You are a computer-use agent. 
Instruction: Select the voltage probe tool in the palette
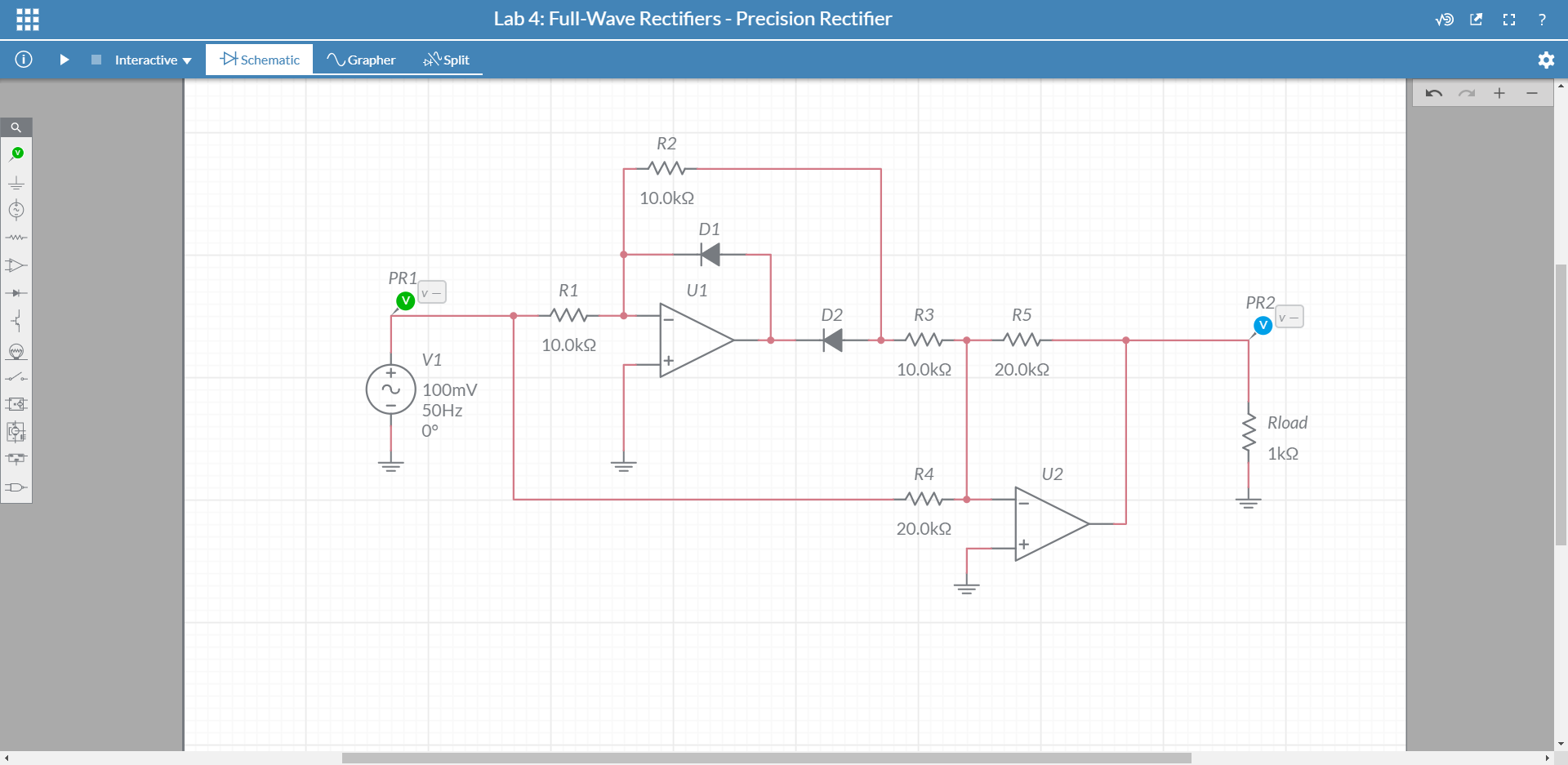tap(16, 154)
